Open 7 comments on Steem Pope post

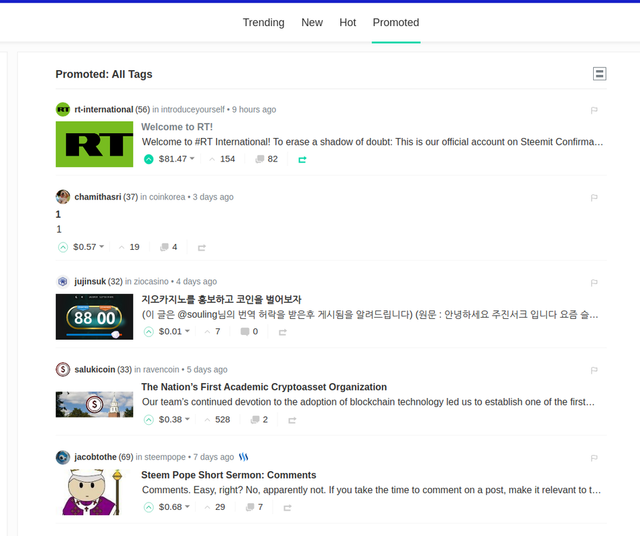254,507
